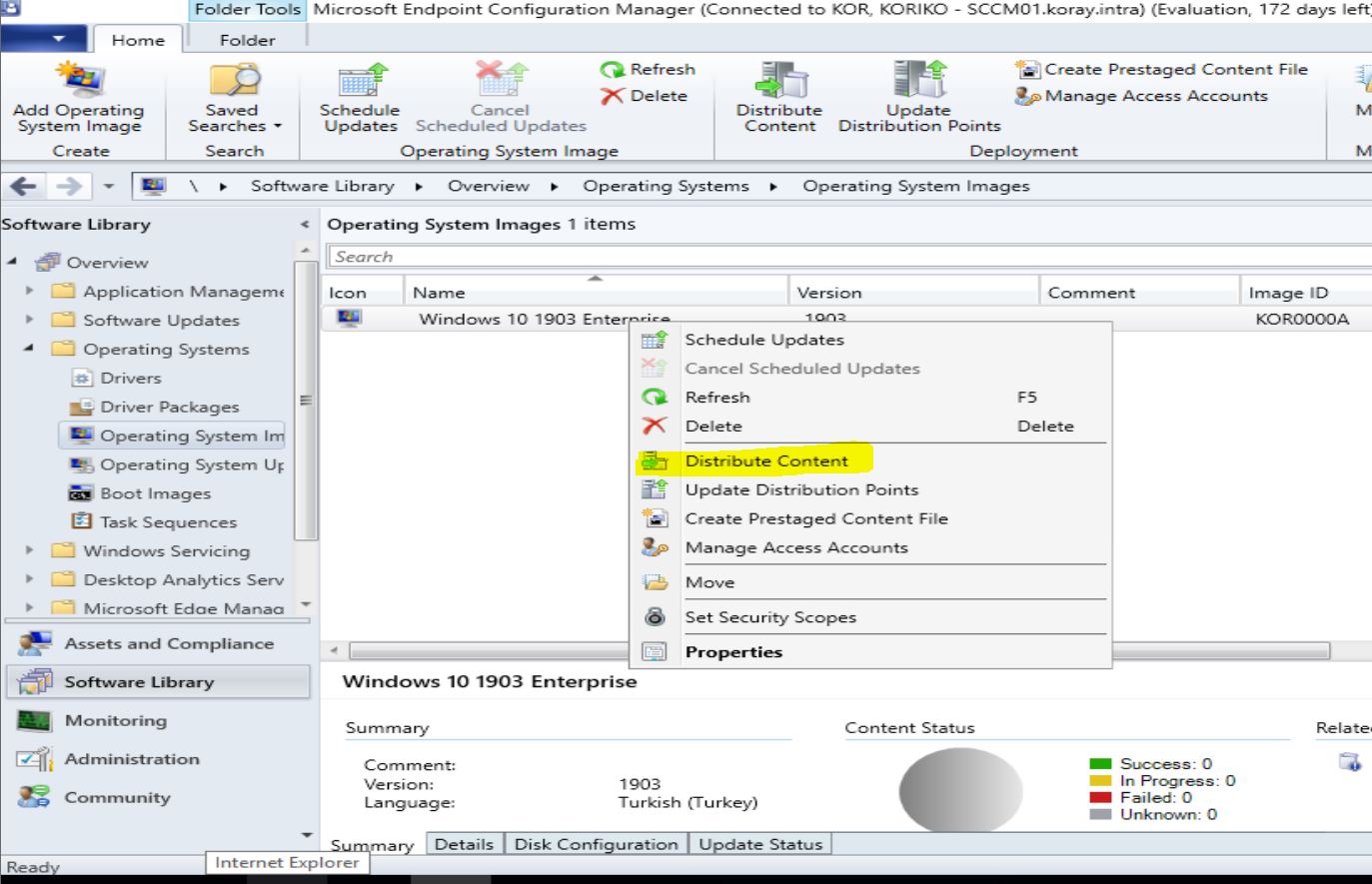Open the Administration workspace
Screen dimensions: 1372x884
[x=159, y=759]
